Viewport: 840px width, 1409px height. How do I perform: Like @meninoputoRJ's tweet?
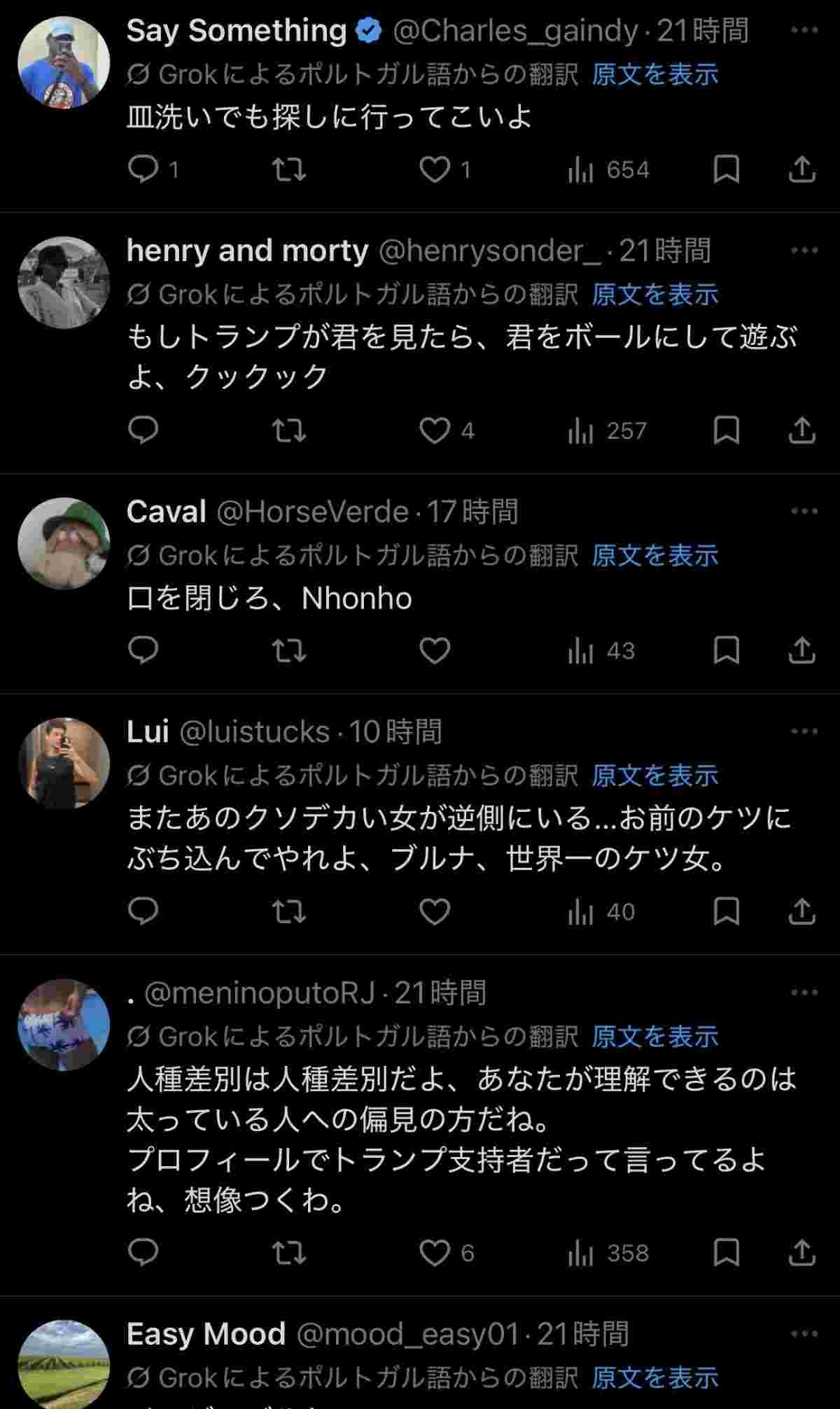pos(435,1253)
